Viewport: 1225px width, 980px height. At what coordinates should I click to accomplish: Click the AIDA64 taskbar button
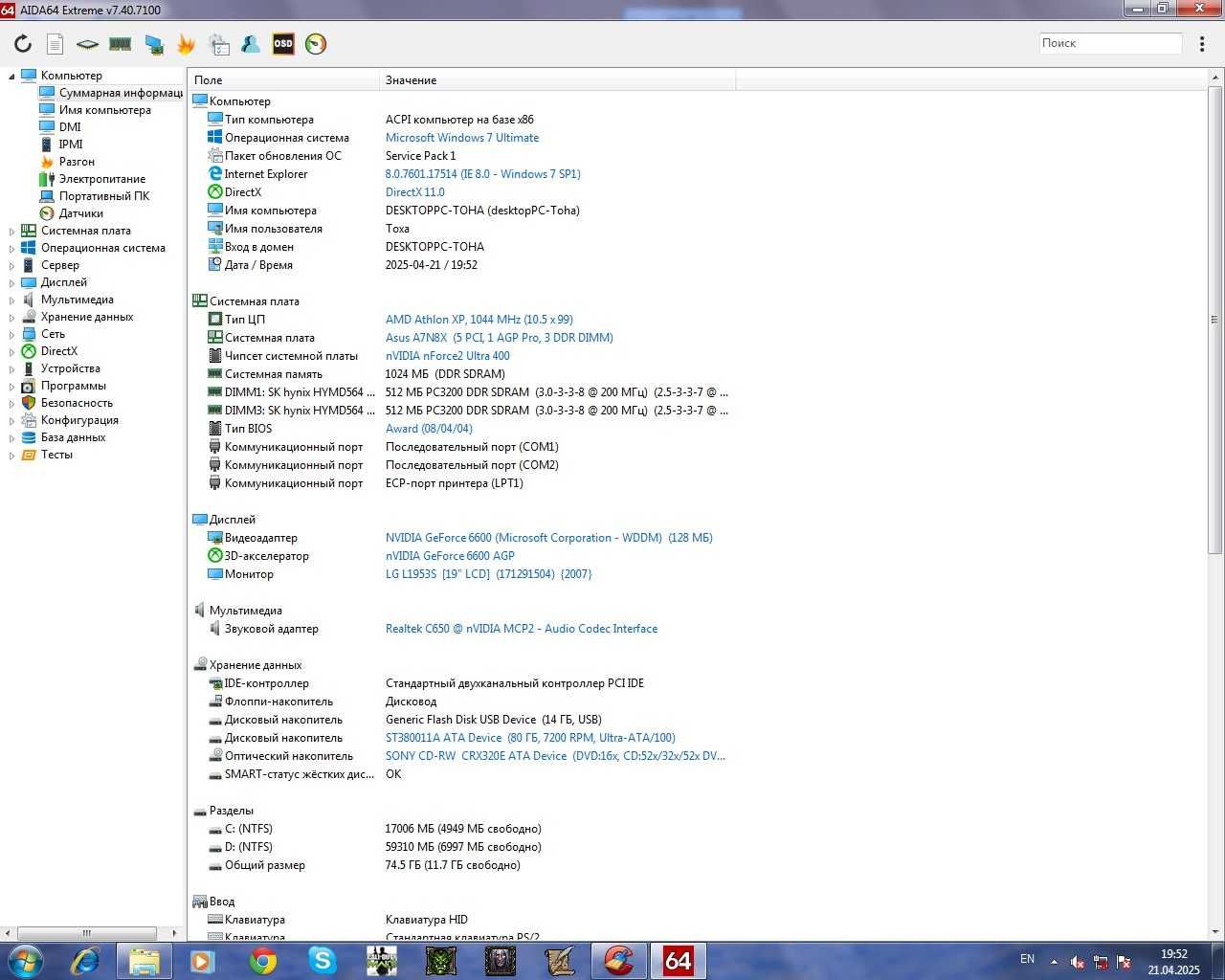point(678,961)
